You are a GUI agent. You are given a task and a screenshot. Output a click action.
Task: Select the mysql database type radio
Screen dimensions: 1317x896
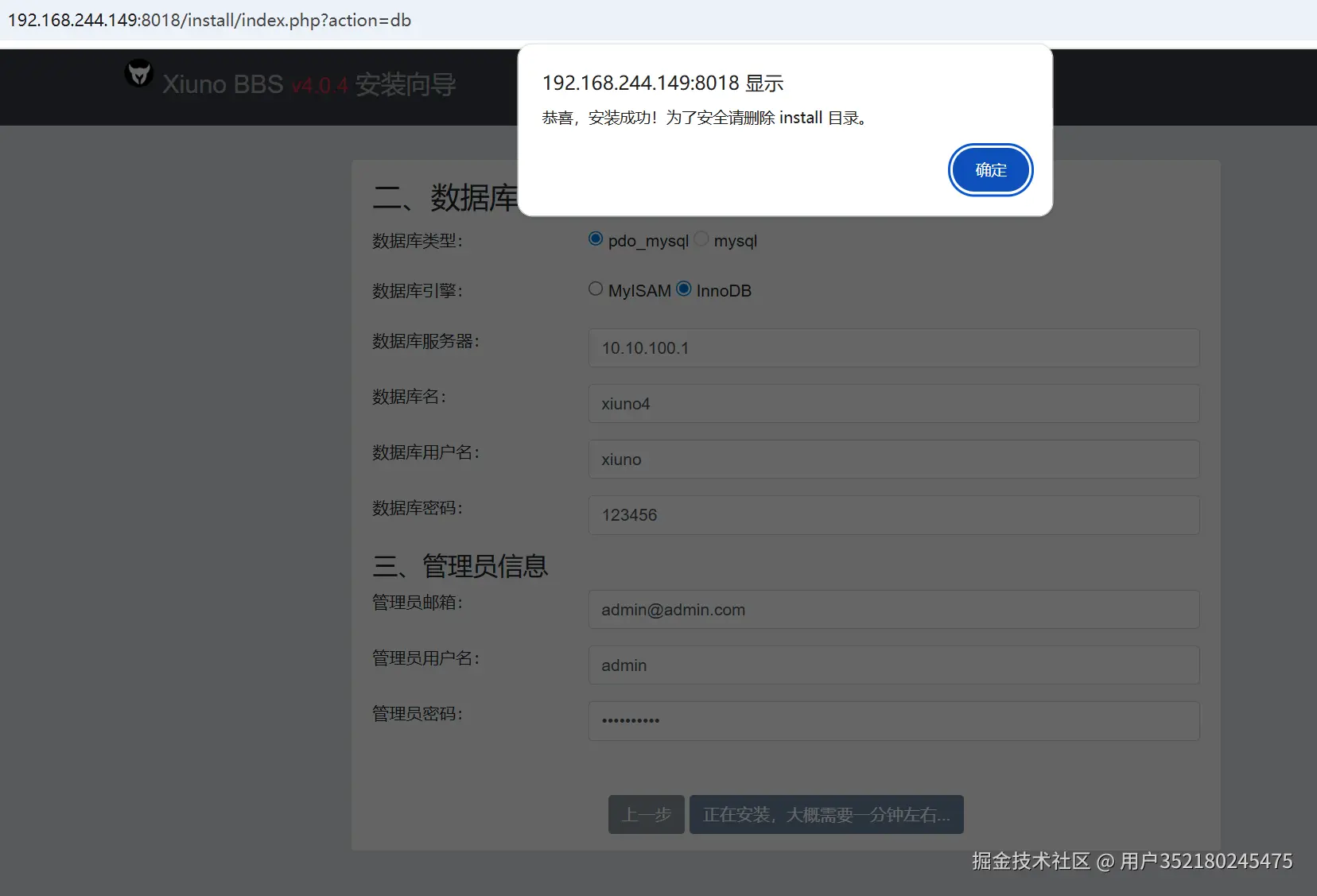pyautogui.click(x=701, y=239)
